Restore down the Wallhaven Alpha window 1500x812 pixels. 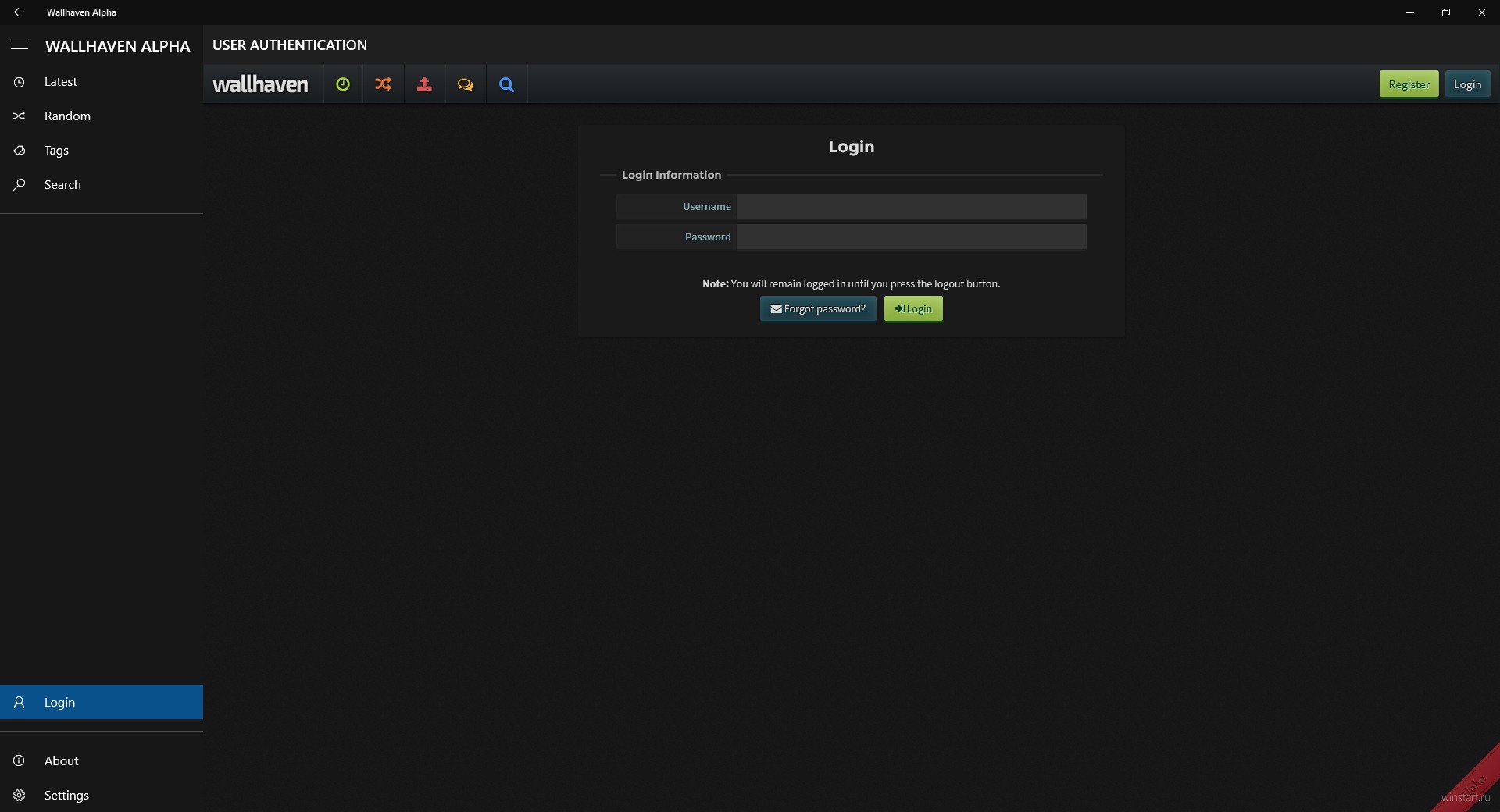1446,12
